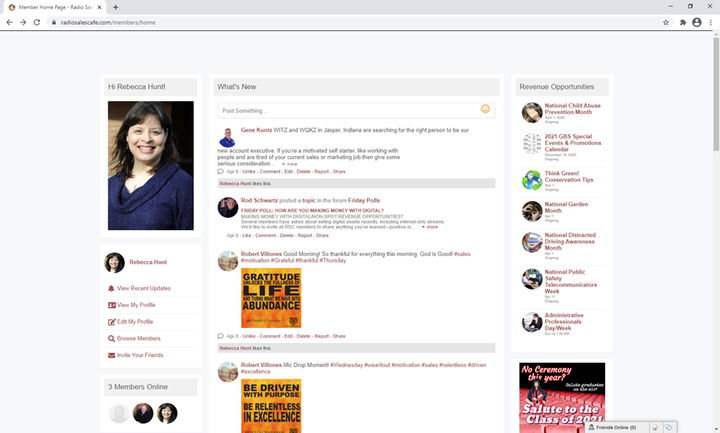
Task: Click the envelope icon for Invite Your Friends
Action: coord(112,355)
